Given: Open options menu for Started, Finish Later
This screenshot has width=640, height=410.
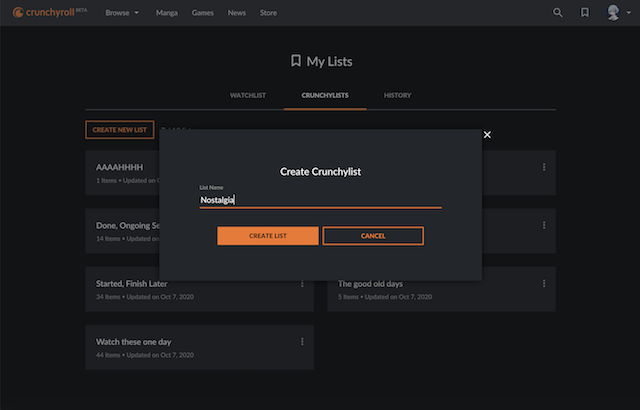Looking at the screenshot, I should pyautogui.click(x=302, y=284).
